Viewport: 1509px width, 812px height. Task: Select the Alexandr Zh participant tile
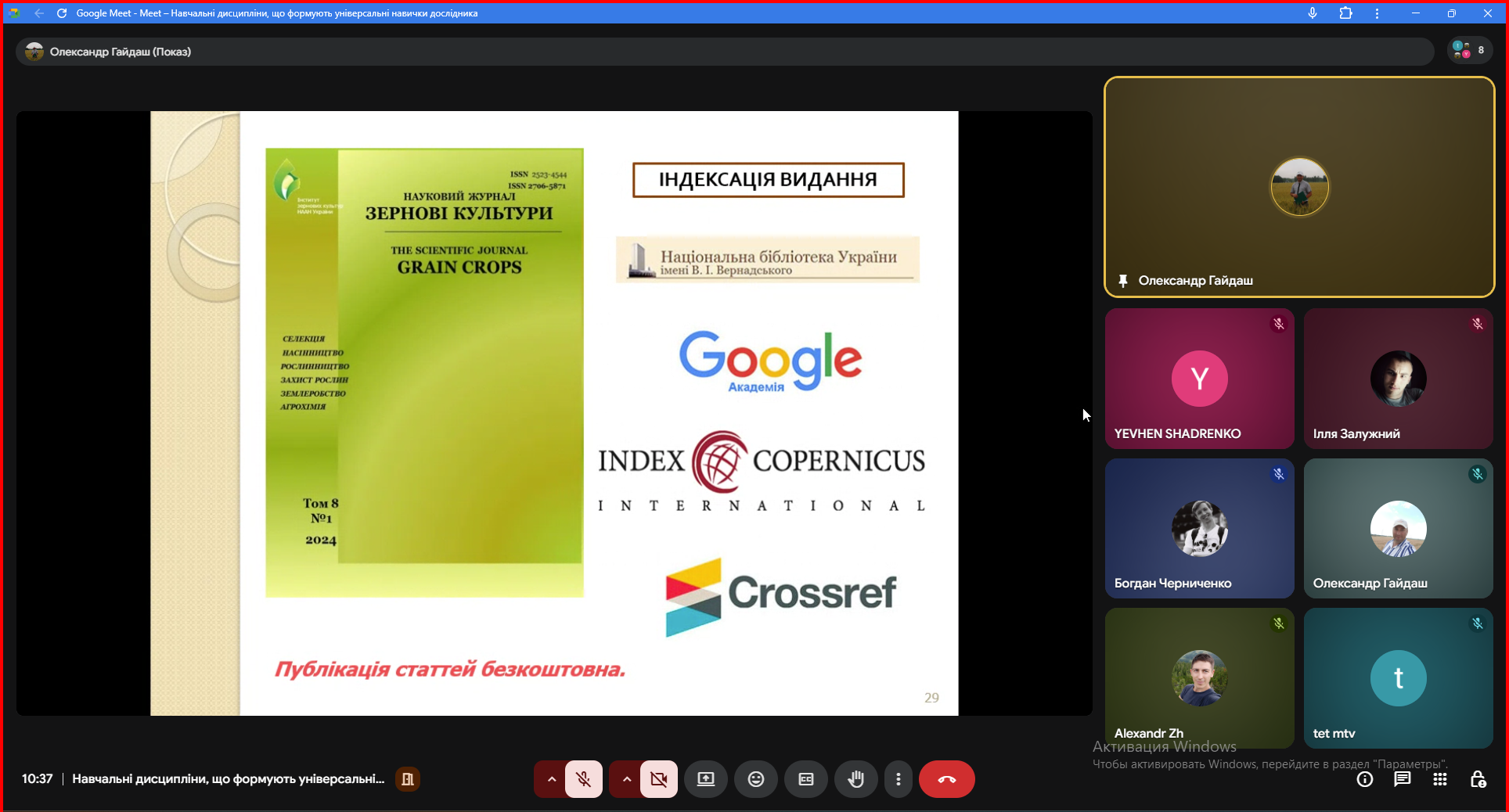click(x=1199, y=678)
